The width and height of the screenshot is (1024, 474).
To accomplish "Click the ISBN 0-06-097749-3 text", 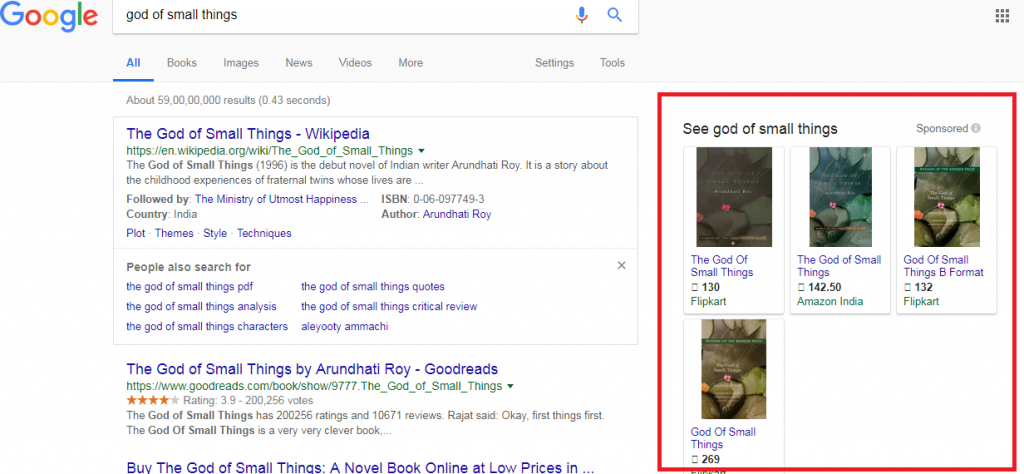I will pyautogui.click(x=432, y=199).
